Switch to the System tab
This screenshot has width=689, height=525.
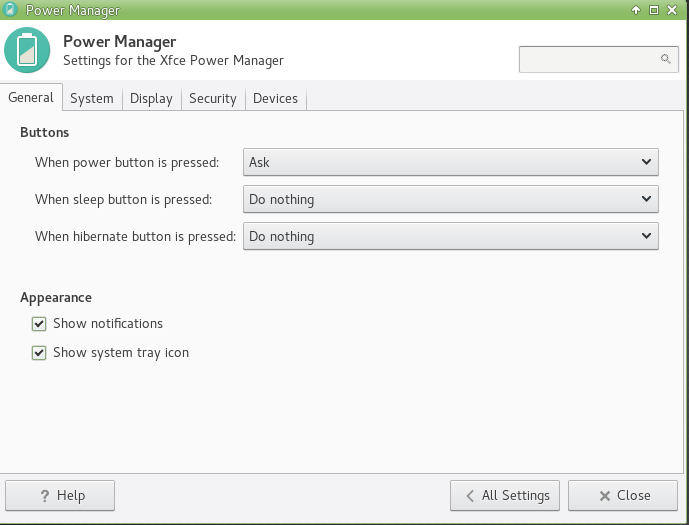click(x=91, y=98)
